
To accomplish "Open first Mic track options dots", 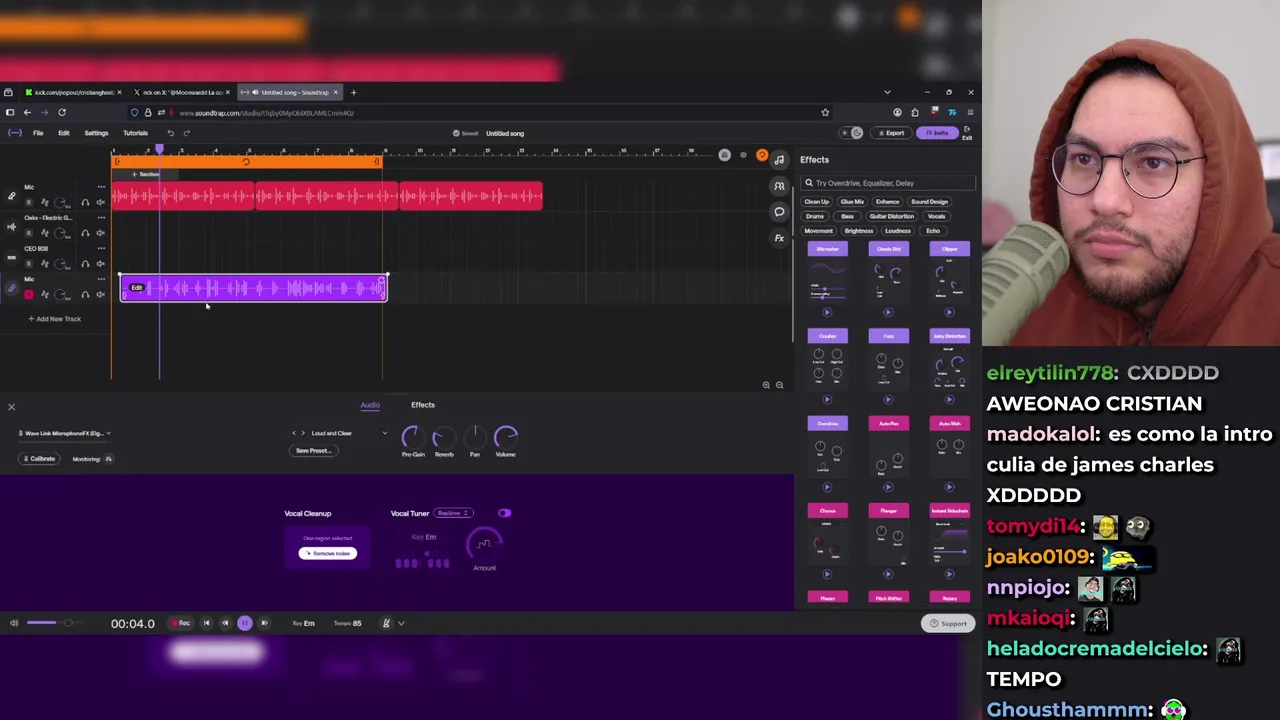I will [x=101, y=187].
